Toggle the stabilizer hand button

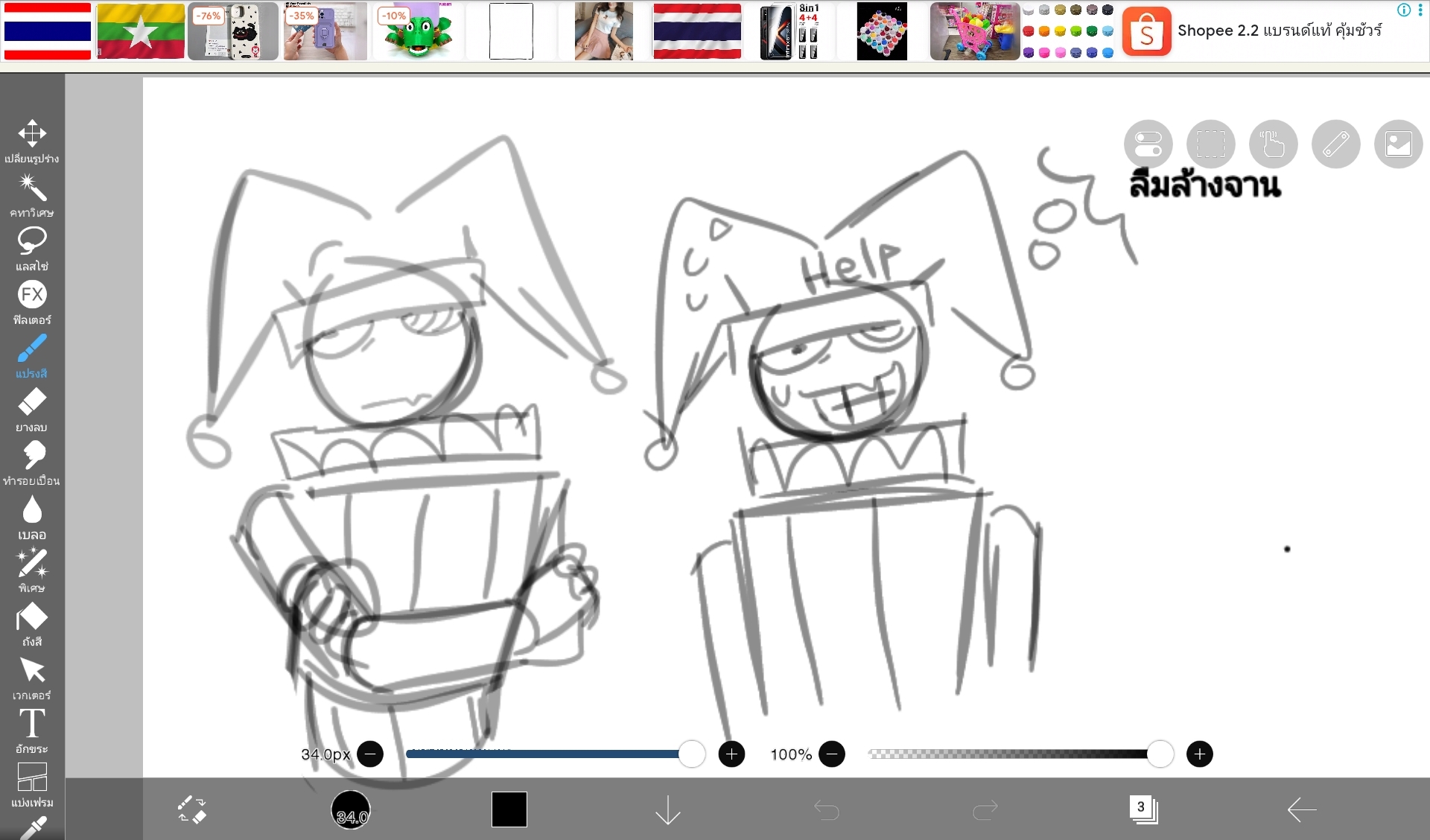click(1273, 144)
